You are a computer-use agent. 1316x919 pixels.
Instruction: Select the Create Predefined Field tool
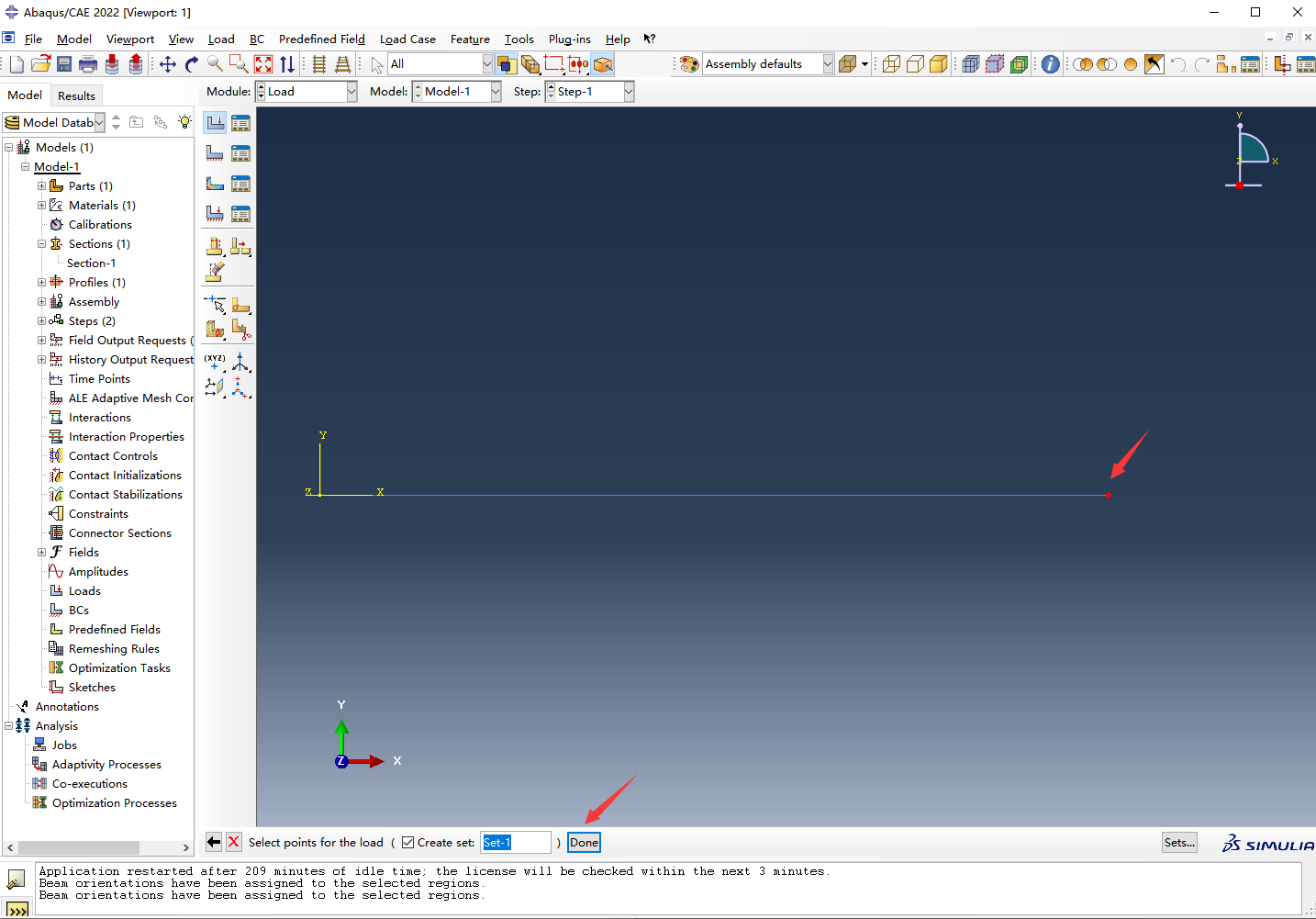(x=215, y=184)
